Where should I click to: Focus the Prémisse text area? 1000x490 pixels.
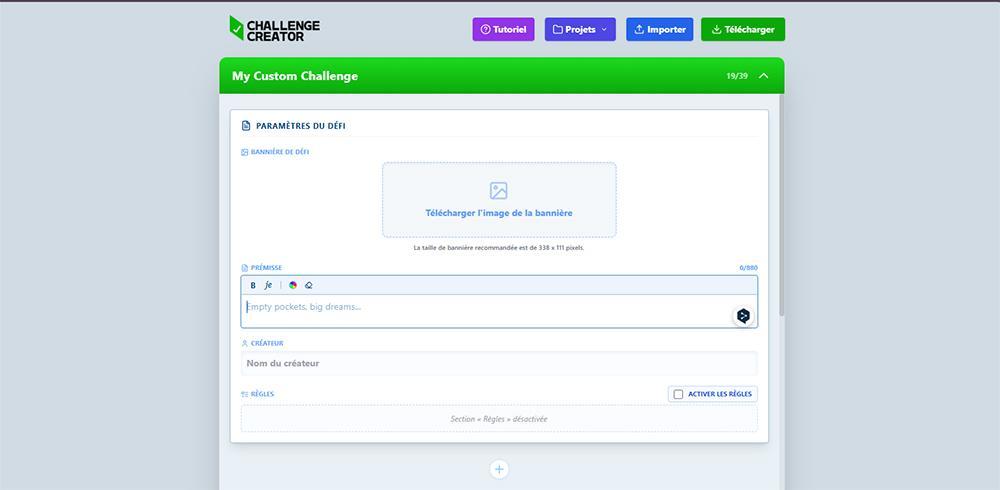pyautogui.click(x=499, y=311)
